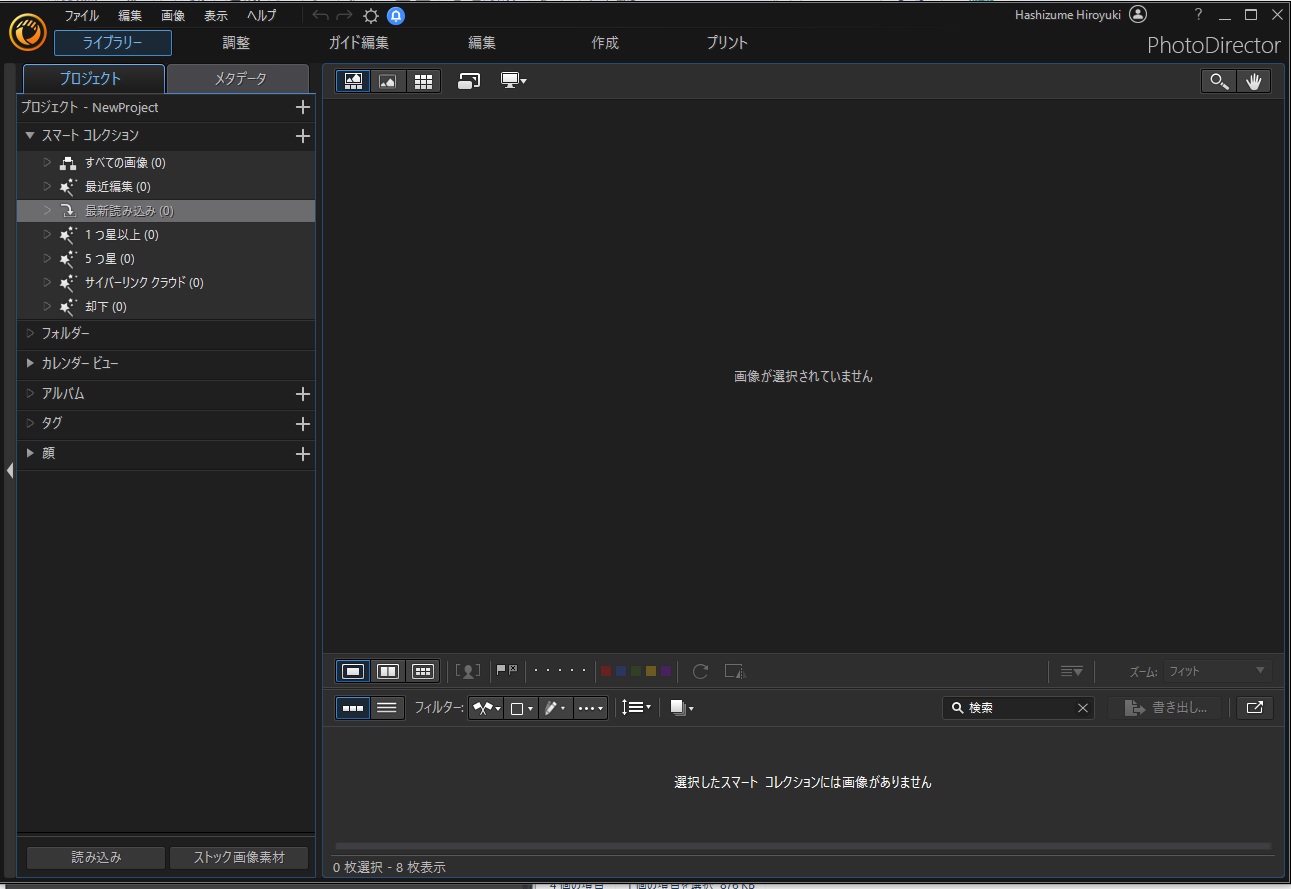Switch browser panel to thumbnail view
The height and width of the screenshot is (889, 1291).
[x=353, y=708]
